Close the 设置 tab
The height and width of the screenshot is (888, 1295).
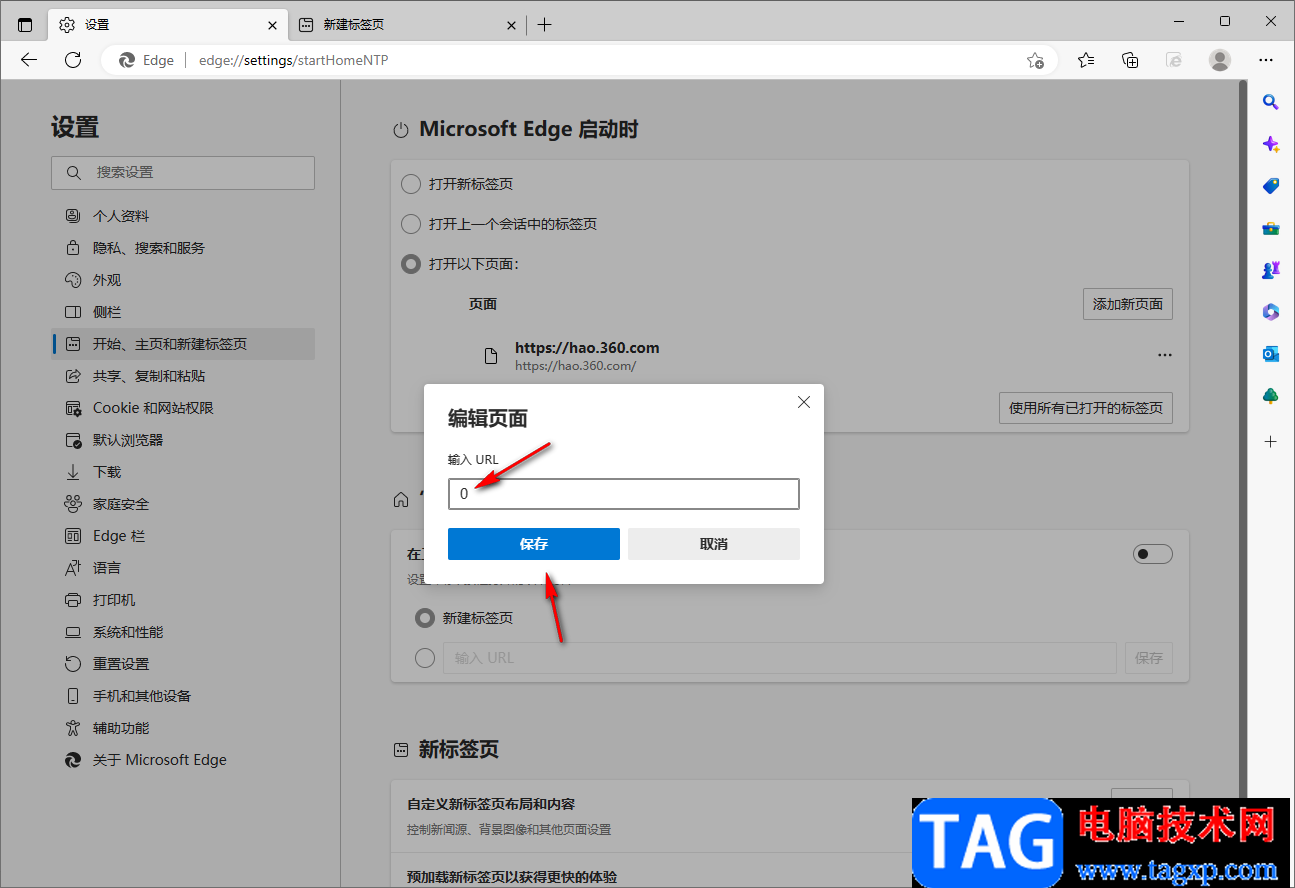273,25
